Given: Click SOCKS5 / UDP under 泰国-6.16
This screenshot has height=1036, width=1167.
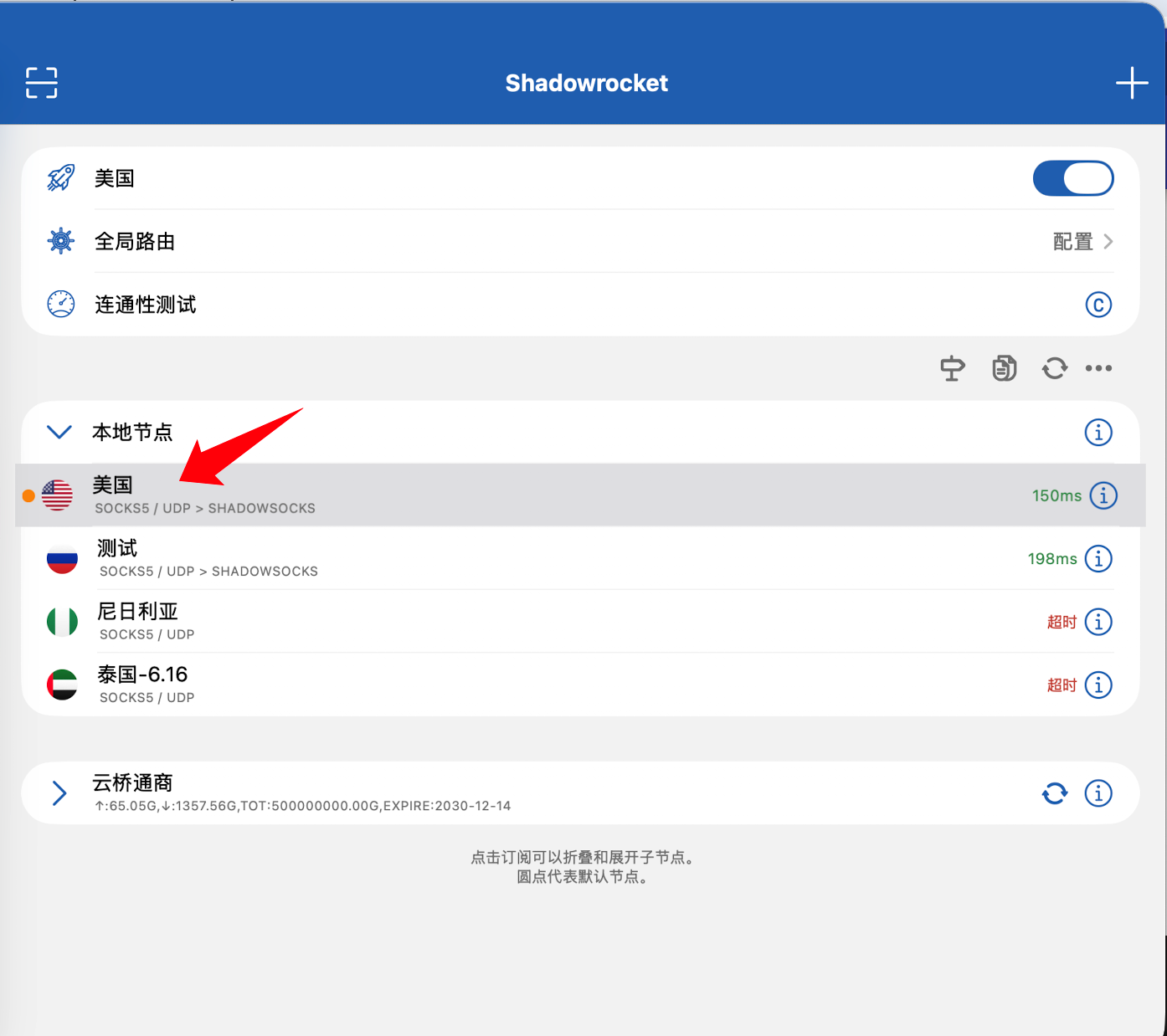Looking at the screenshot, I should [x=147, y=697].
